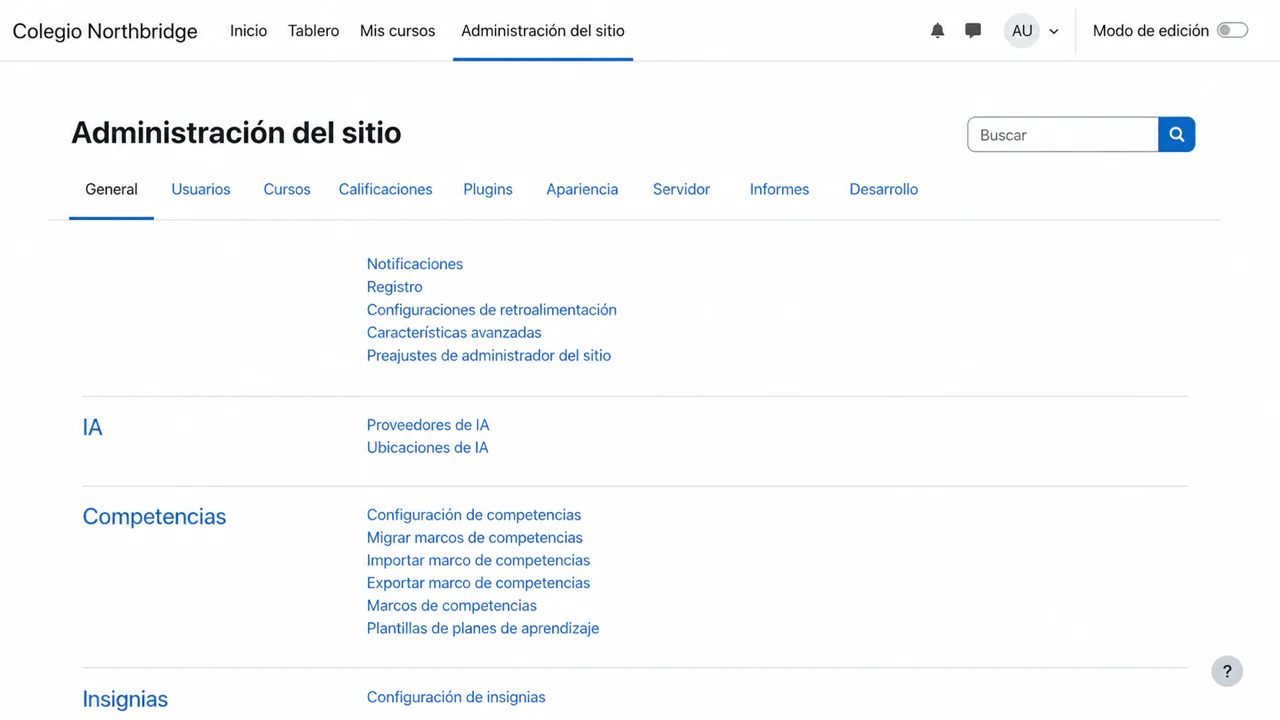
Task: Switch to the Apariencia tab
Action: pos(582,189)
